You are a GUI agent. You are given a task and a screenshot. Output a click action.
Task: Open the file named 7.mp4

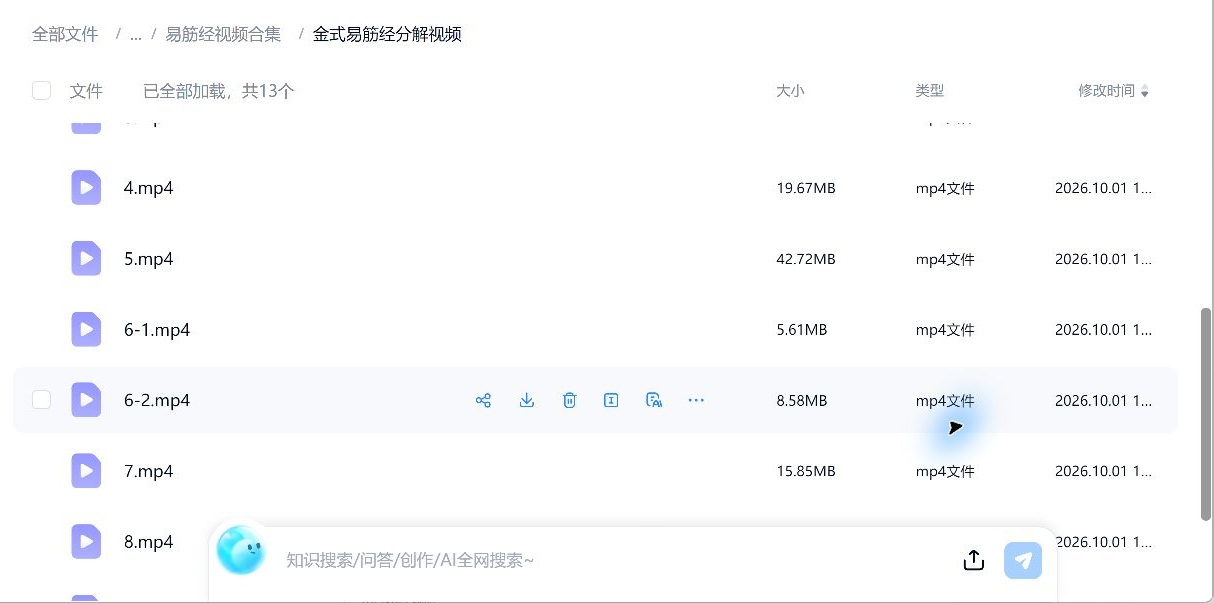(149, 471)
